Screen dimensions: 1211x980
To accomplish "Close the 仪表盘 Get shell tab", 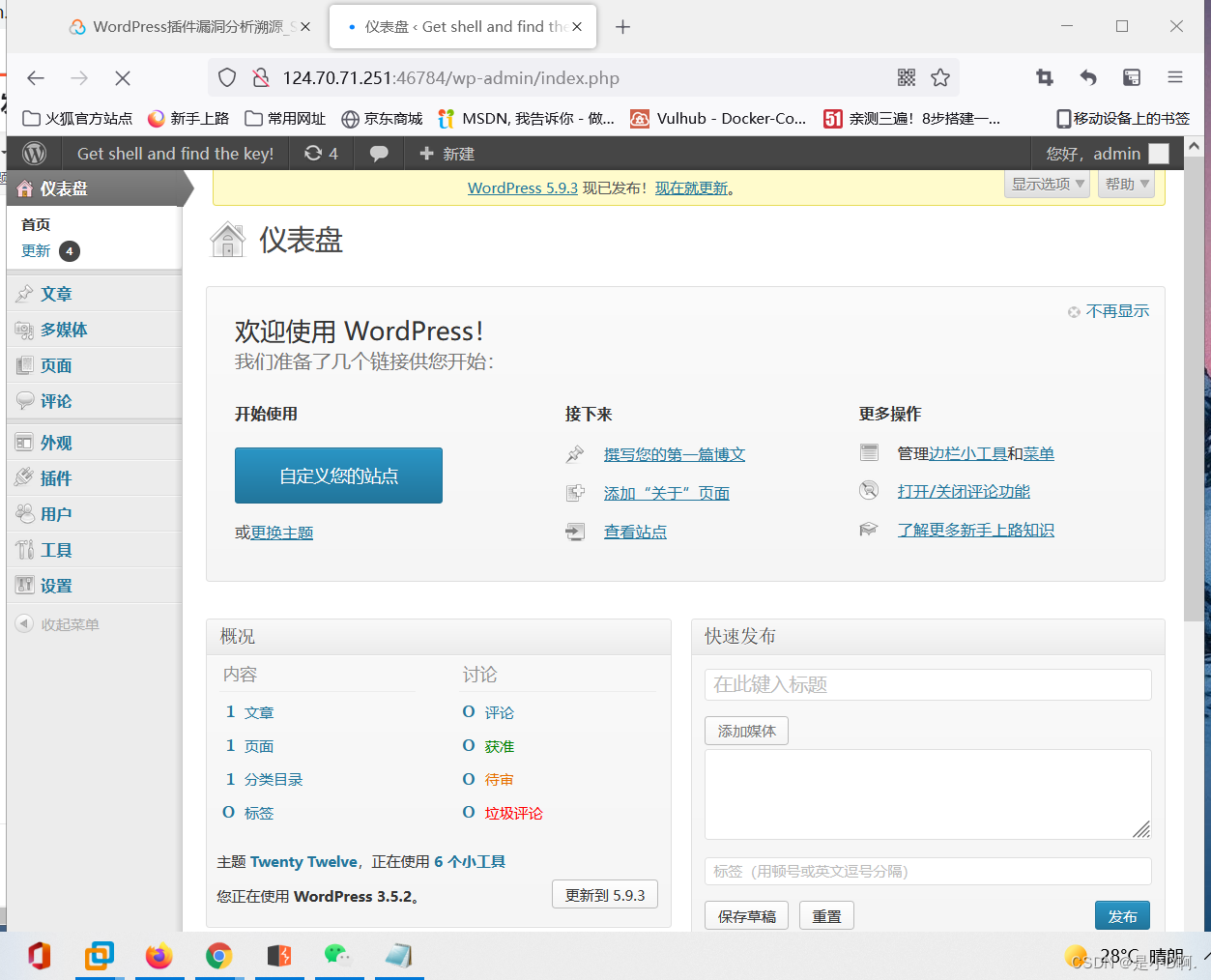I will pyautogui.click(x=577, y=27).
